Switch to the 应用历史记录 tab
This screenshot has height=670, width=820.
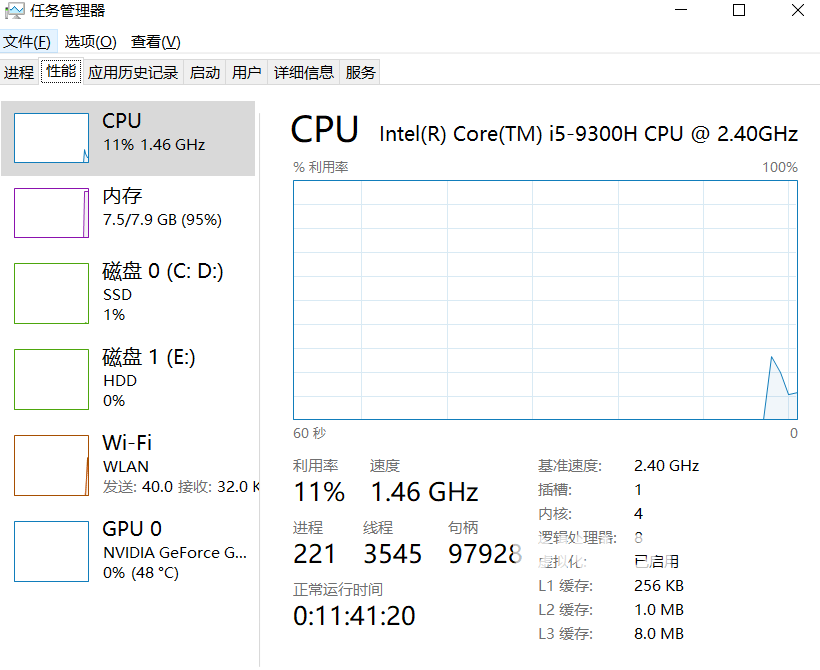click(132, 72)
